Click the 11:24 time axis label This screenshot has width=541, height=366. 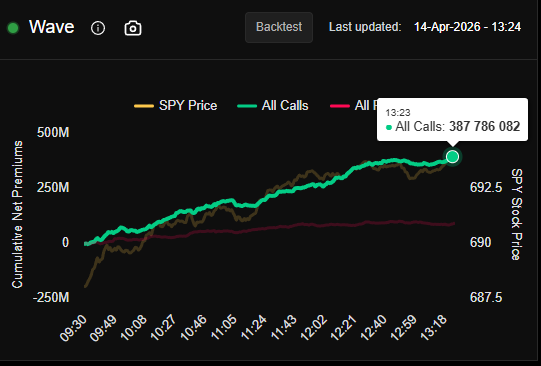point(253,328)
